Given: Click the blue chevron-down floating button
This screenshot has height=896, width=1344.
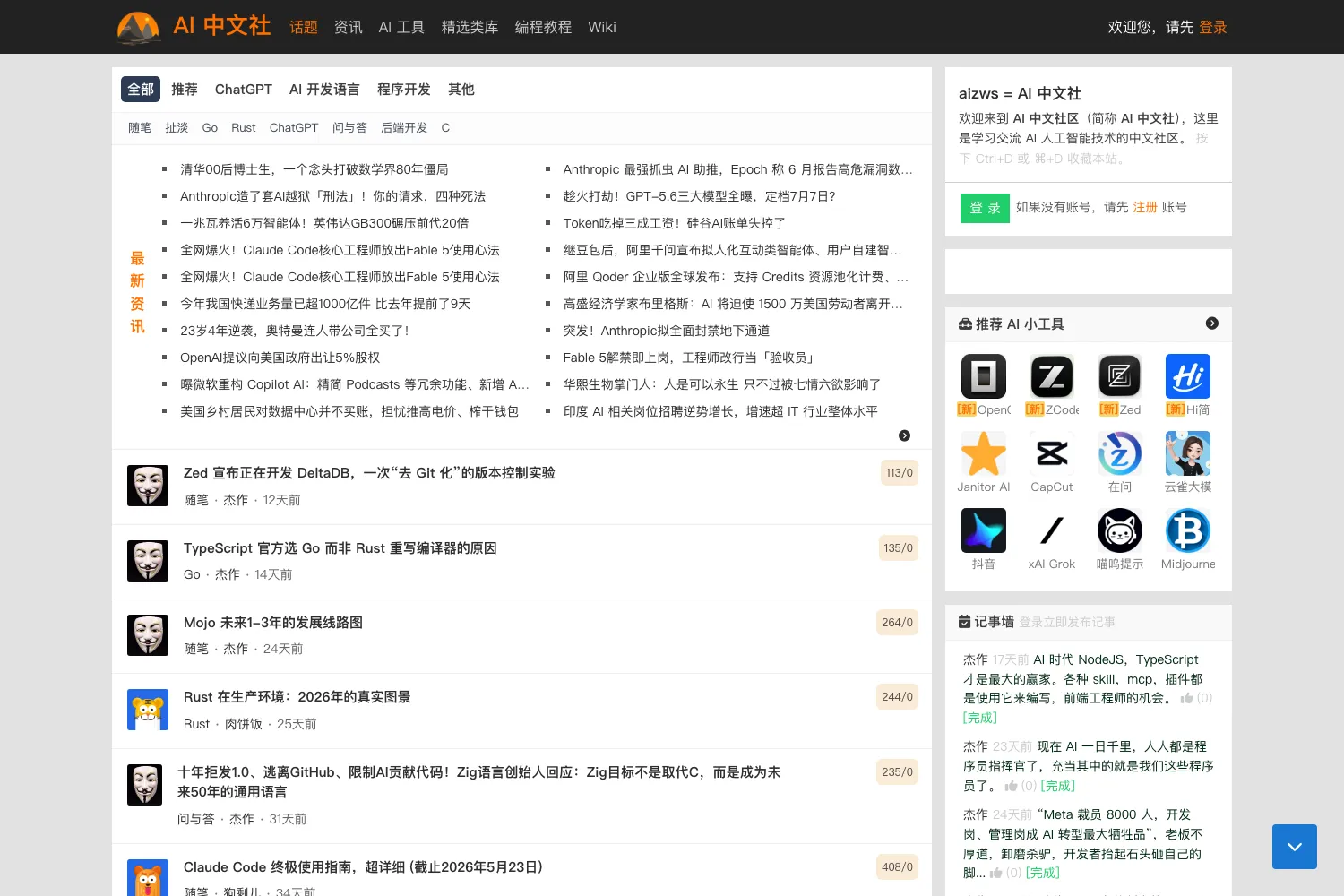Looking at the screenshot, I should (x=1295, y=847).
